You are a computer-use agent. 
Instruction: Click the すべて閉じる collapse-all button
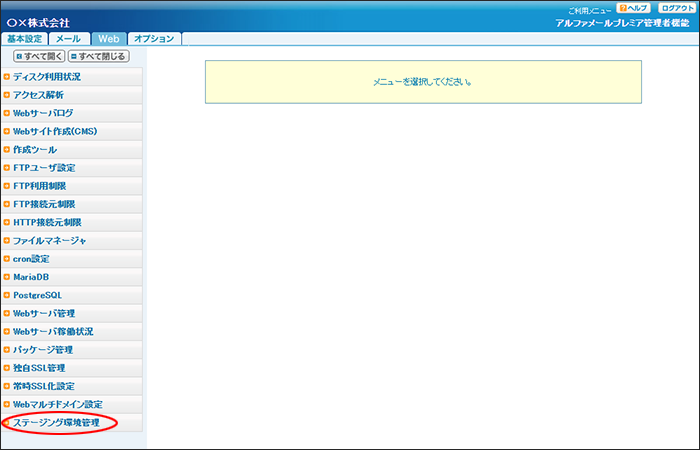[98, 56]
